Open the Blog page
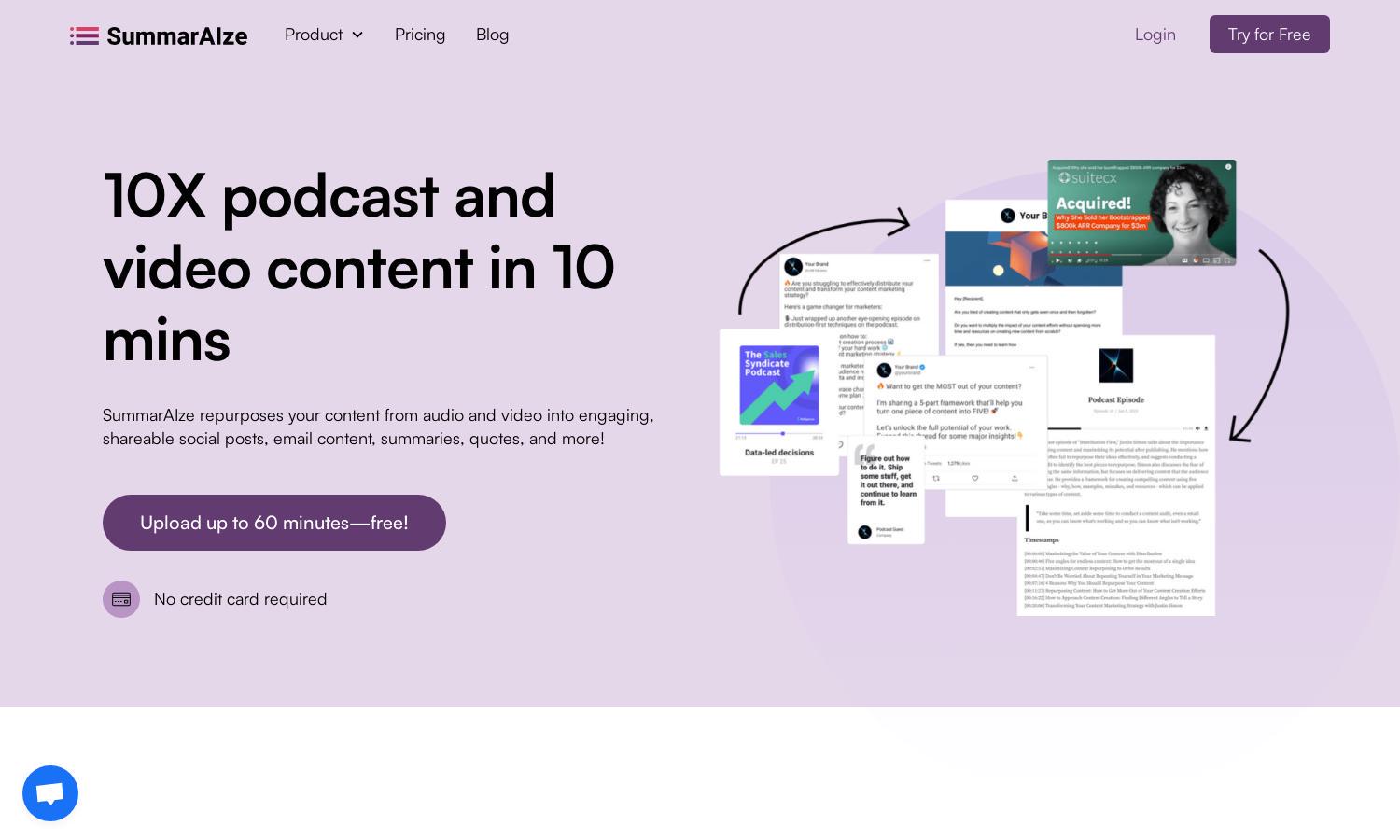The height and width of the screenshot is (840, 1400). tap(493, 35)
